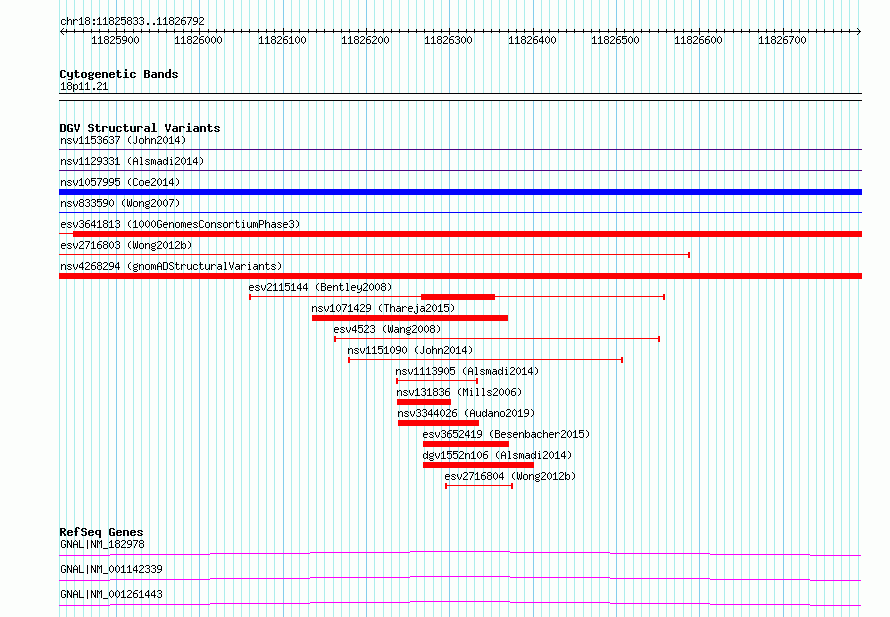Click the chr18:11825833..11826792 coordinate label
Viewport: 890px width, 617px height.
[x=132, y=21]
